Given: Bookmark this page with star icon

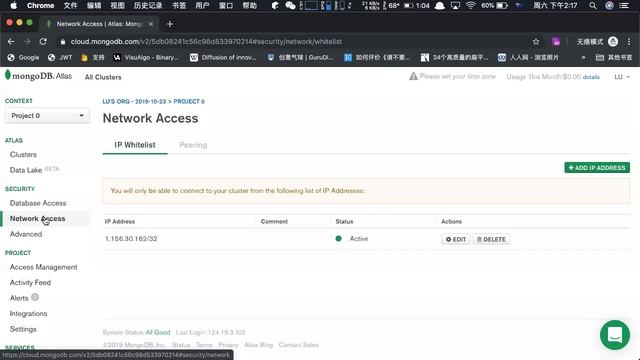Looking at the screenshot, I should 536,42.
